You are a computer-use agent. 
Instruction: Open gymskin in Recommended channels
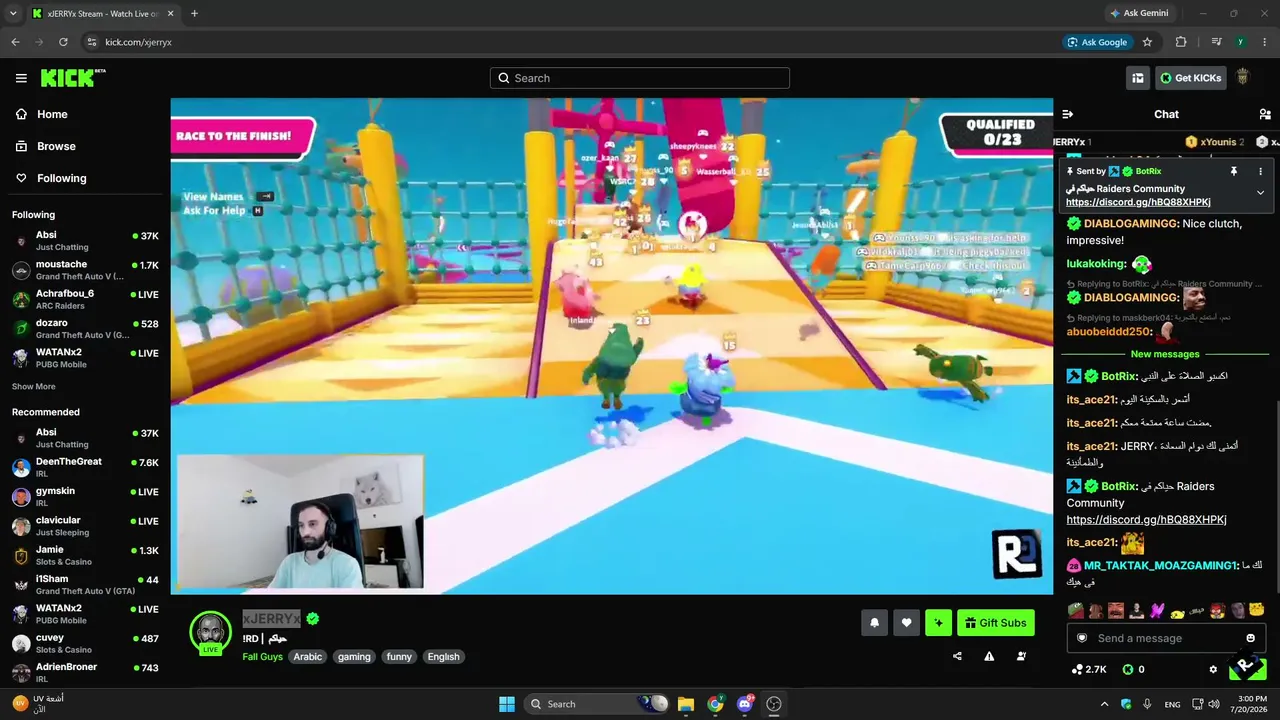point(85,496)
